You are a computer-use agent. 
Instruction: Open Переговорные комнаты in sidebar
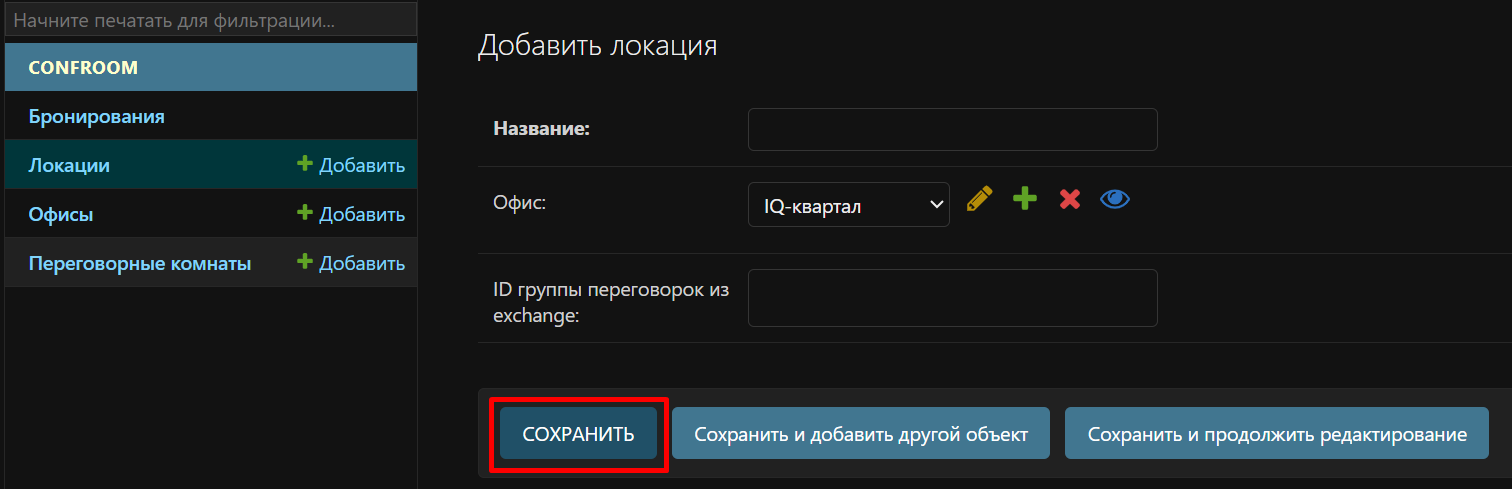(x=140, y=264)
